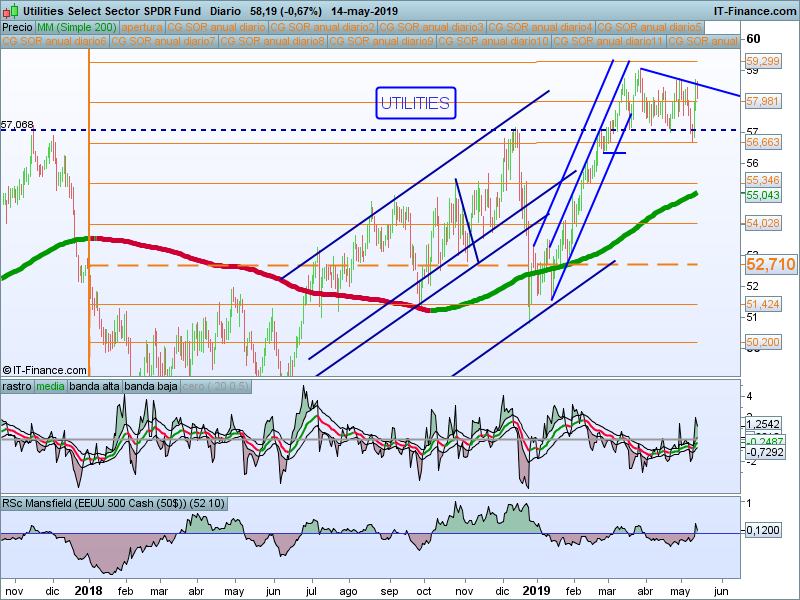Click the UTILITIES text box annotation
800x600 pixels.
pyautogui.click(x=415, y=103)
